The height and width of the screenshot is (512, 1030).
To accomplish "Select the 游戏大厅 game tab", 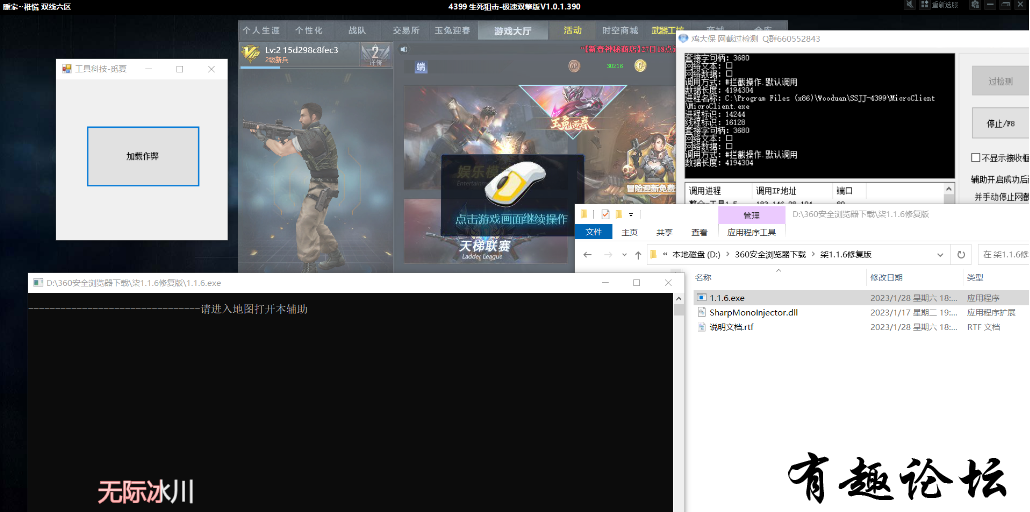I will pos(512,30).
